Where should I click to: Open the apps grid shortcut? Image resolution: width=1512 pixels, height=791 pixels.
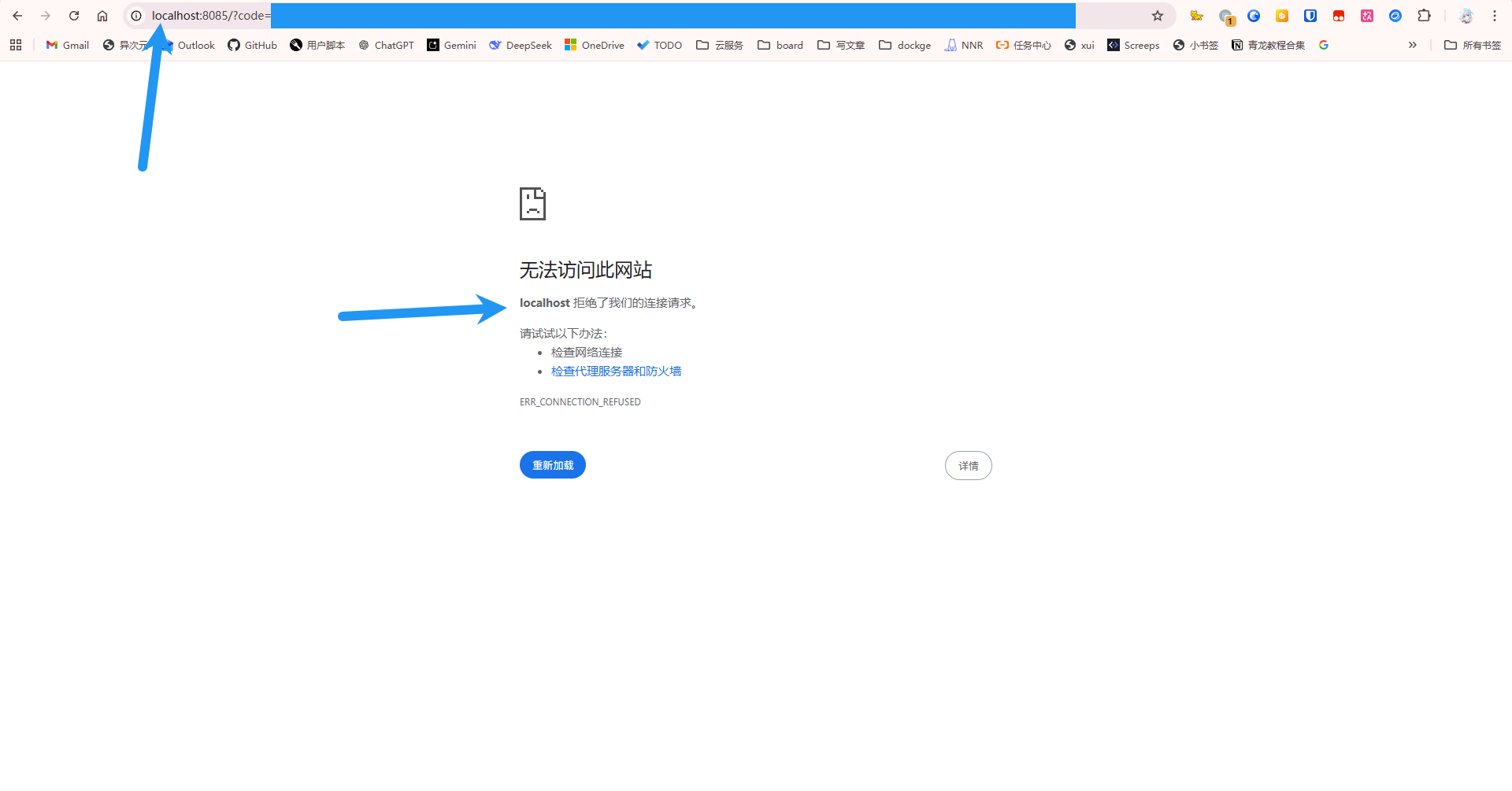pos(16,45)
